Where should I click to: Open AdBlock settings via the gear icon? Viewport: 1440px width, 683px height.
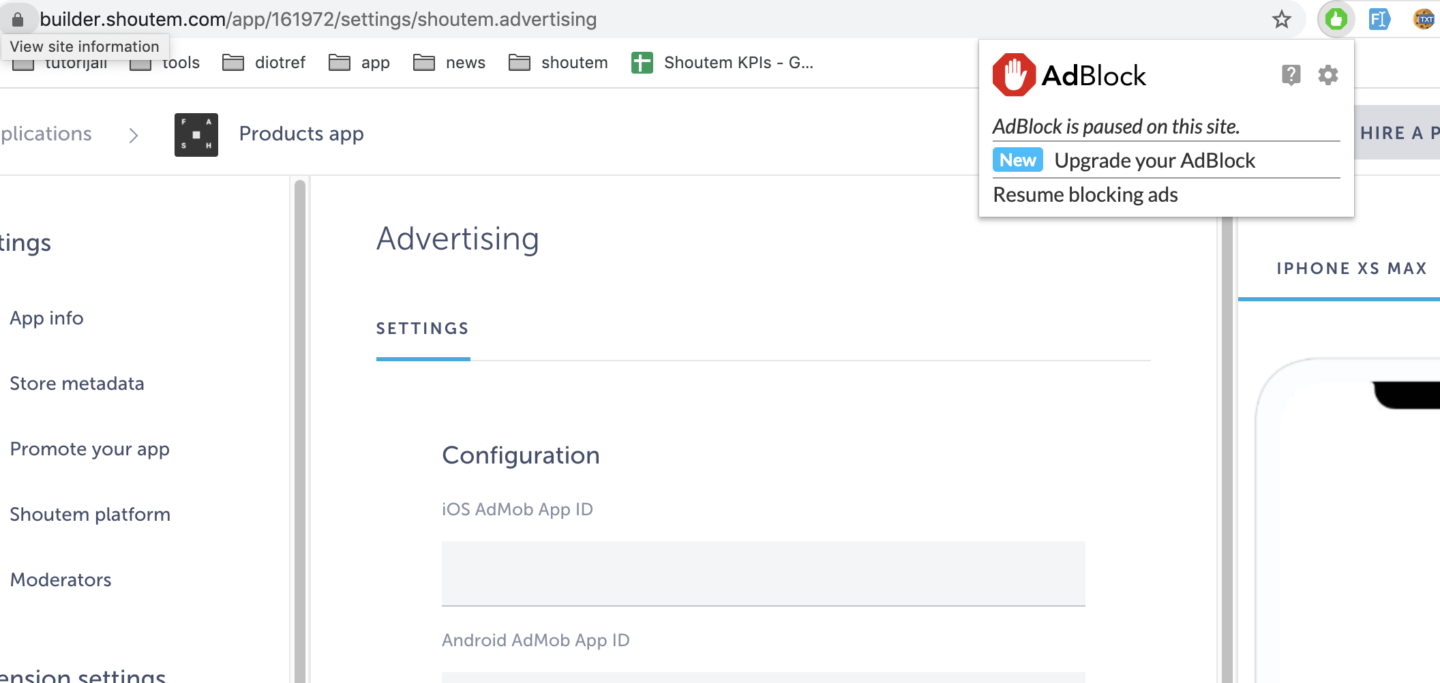[x=1328, y=74]
